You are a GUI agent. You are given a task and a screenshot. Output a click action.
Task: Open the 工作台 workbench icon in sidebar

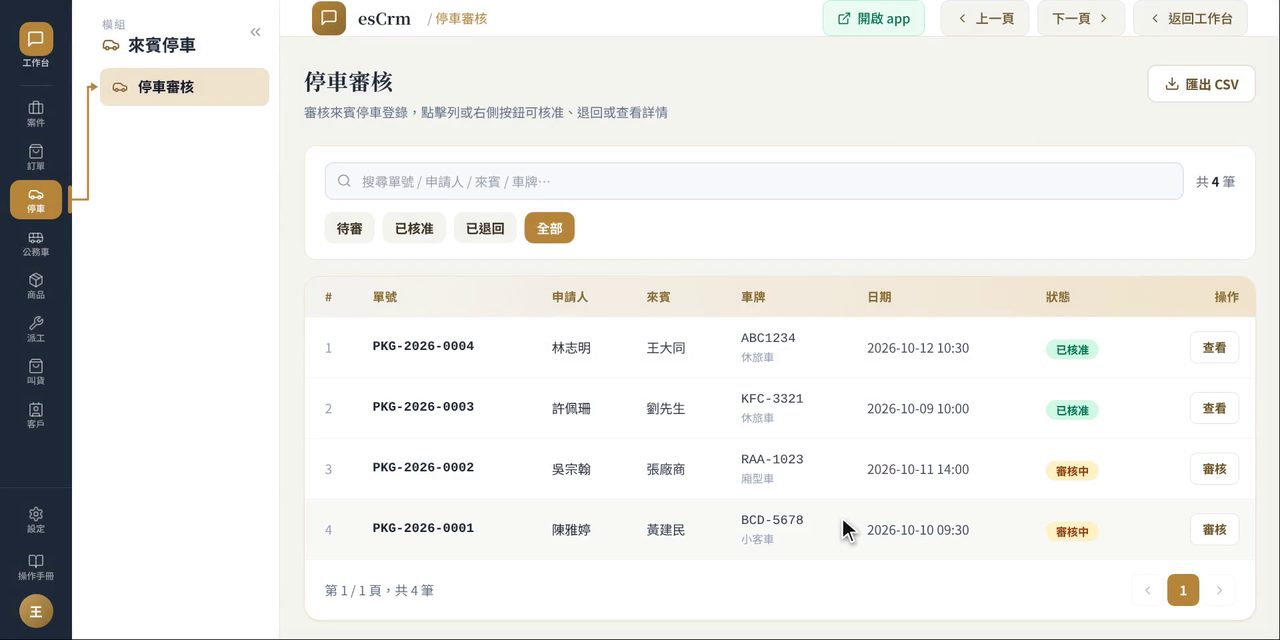(36, 45)
